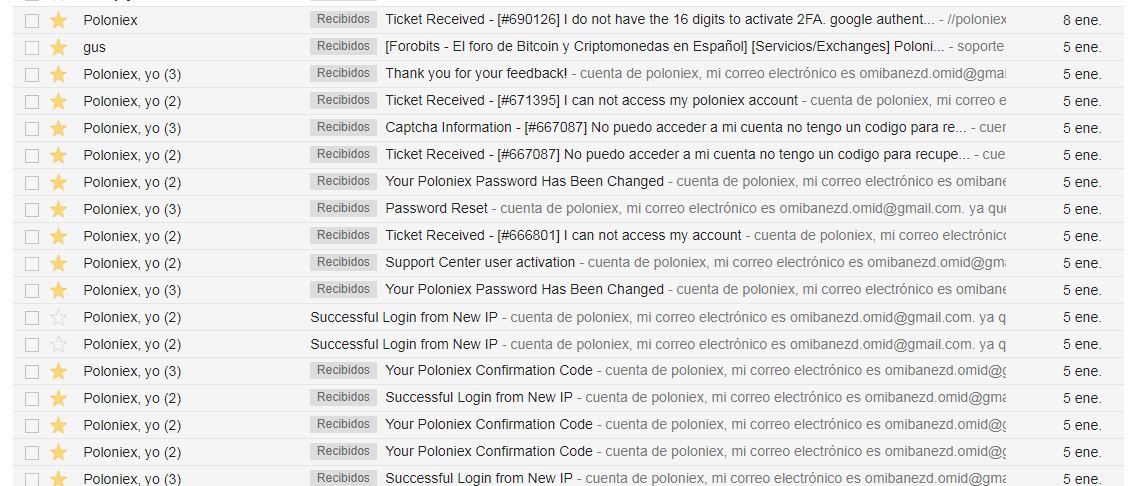Click Recibidos label on Ticket Received #690126 row
The height and width of the screenshot is (486, 1141).
343,19
